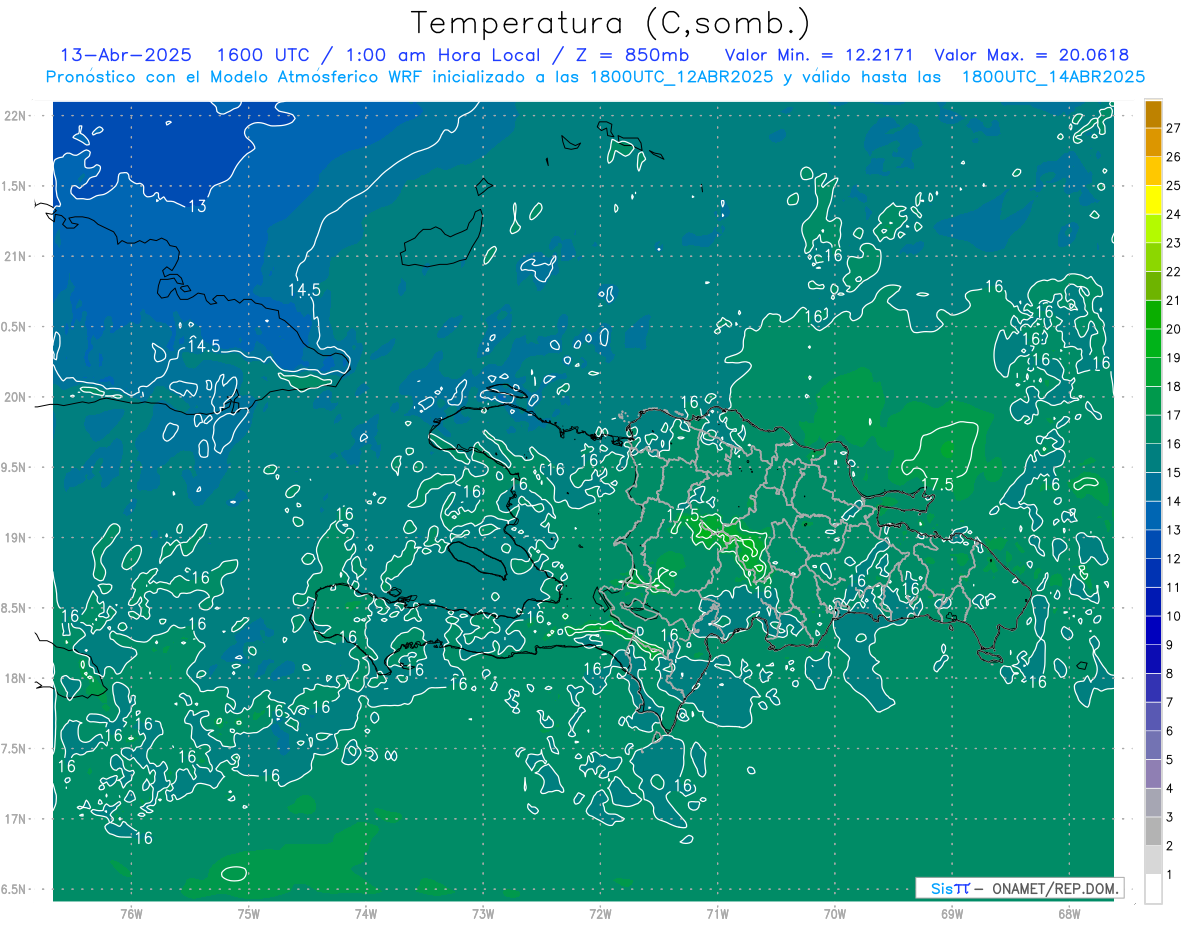Click the "13" contour label near Cuba
This screenshot has width=1200, height=927.
point(198,206)
